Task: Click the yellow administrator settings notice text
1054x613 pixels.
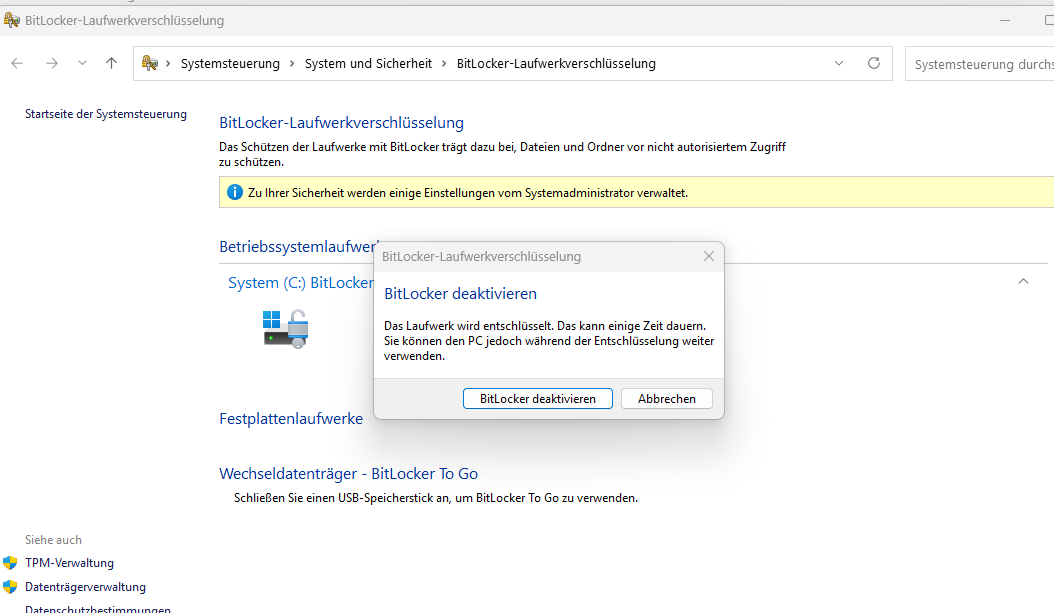Action: (x=468, y=193)
